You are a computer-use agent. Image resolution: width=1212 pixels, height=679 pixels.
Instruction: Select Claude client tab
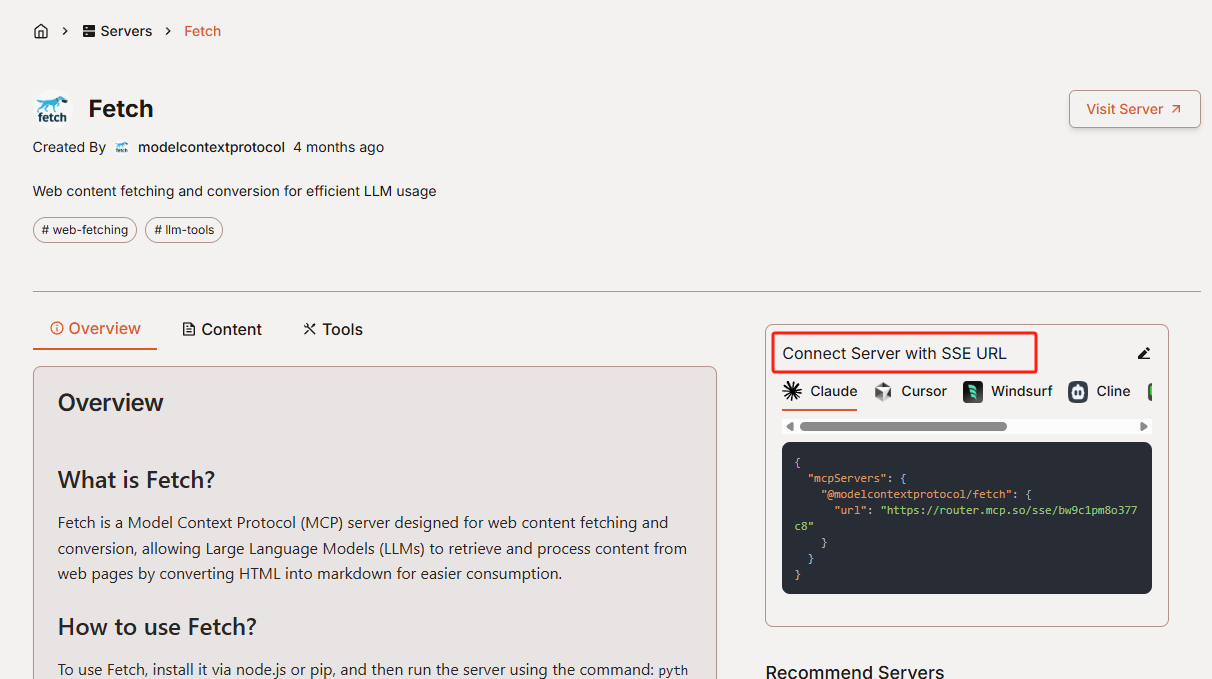point(820,391)
